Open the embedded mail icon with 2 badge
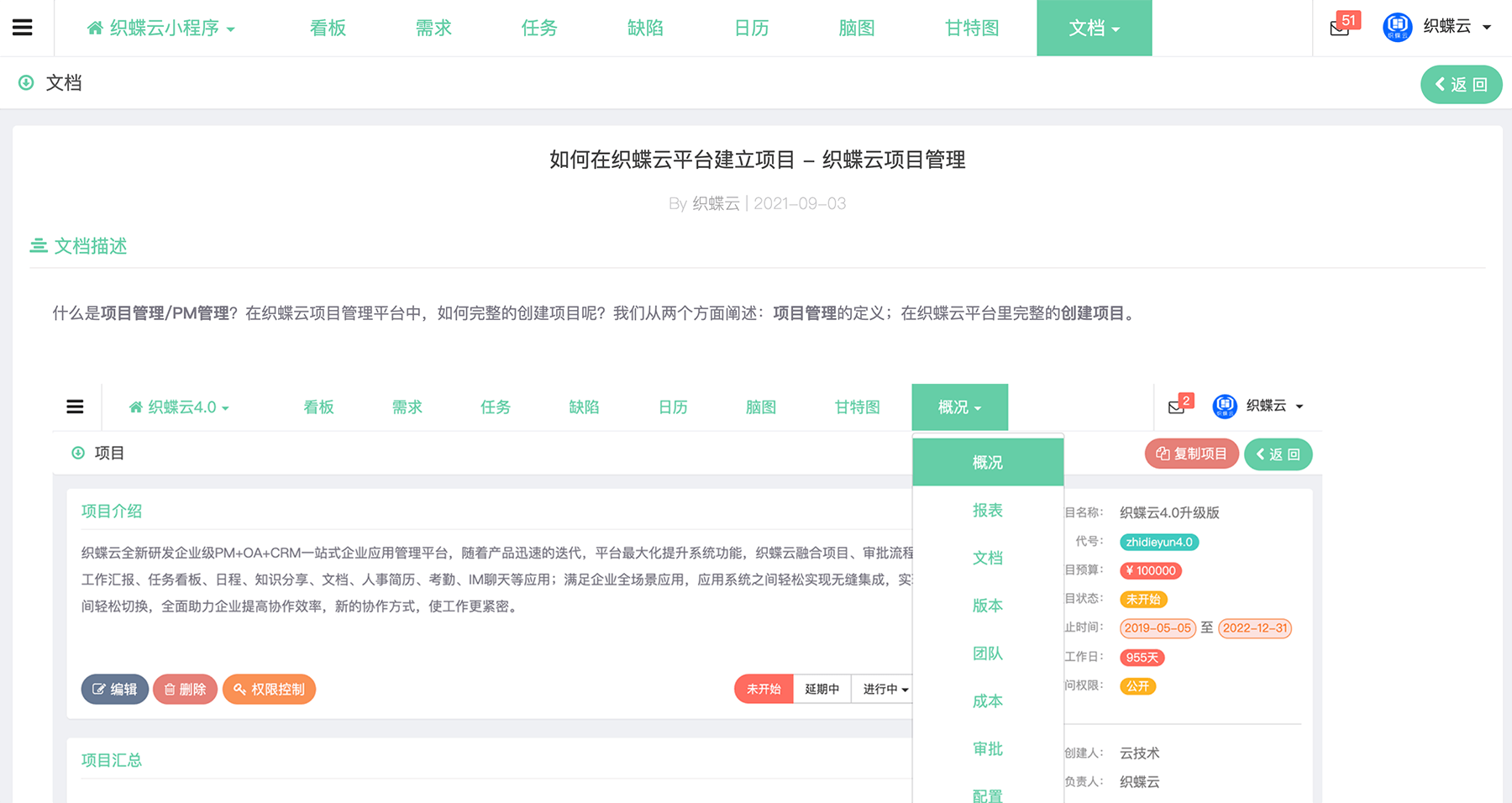This screenshot has width=1512, height=803. pos(1176,407)
